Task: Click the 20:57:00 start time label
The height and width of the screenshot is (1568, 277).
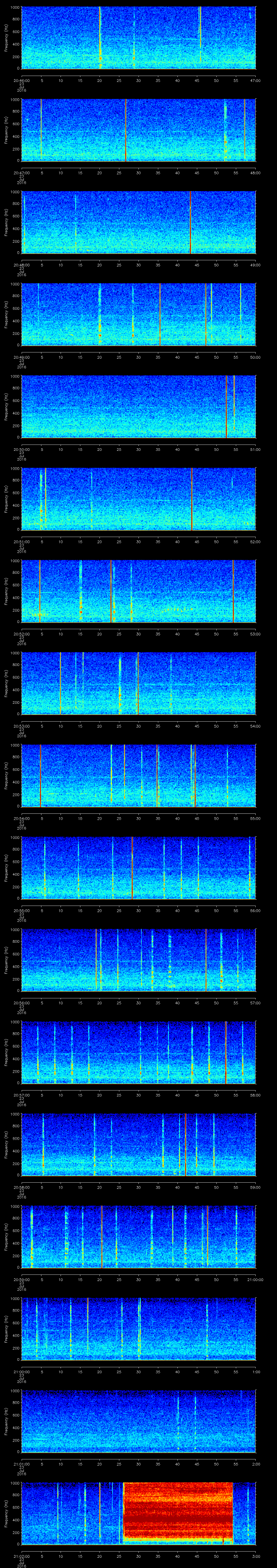Action: pos(21,1095)
